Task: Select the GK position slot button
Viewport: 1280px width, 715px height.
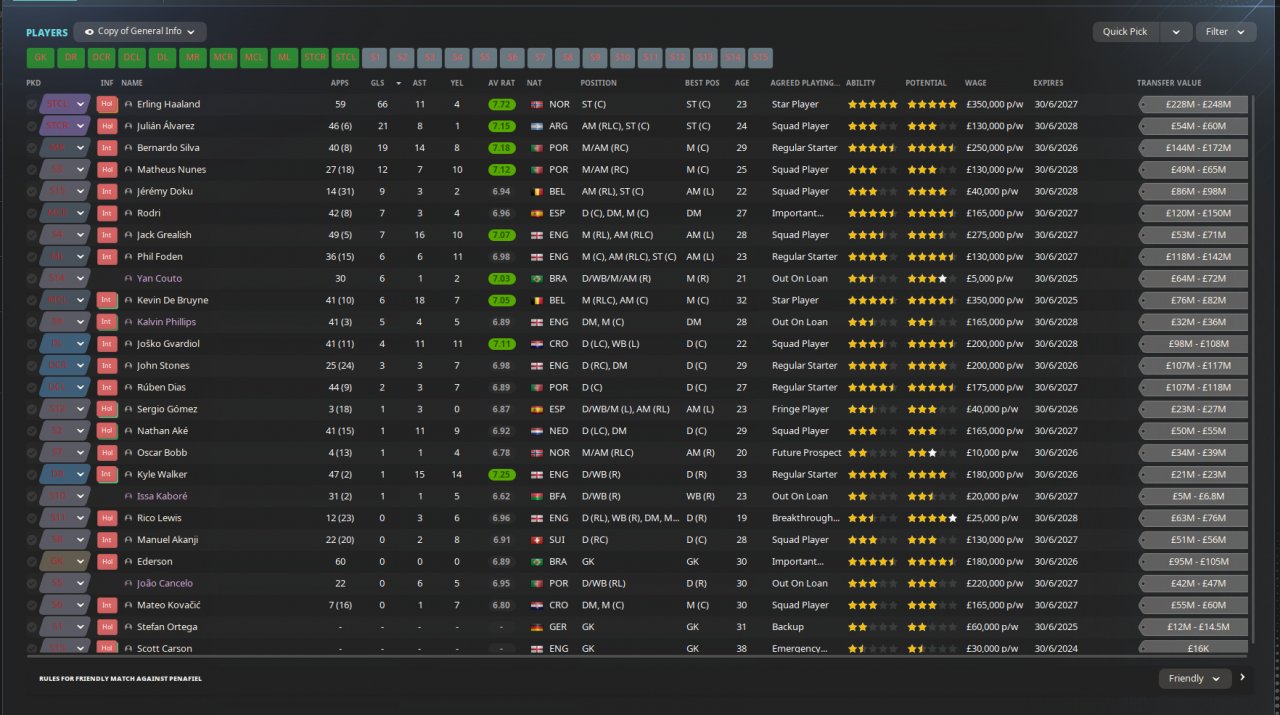Action: point(40,57)
